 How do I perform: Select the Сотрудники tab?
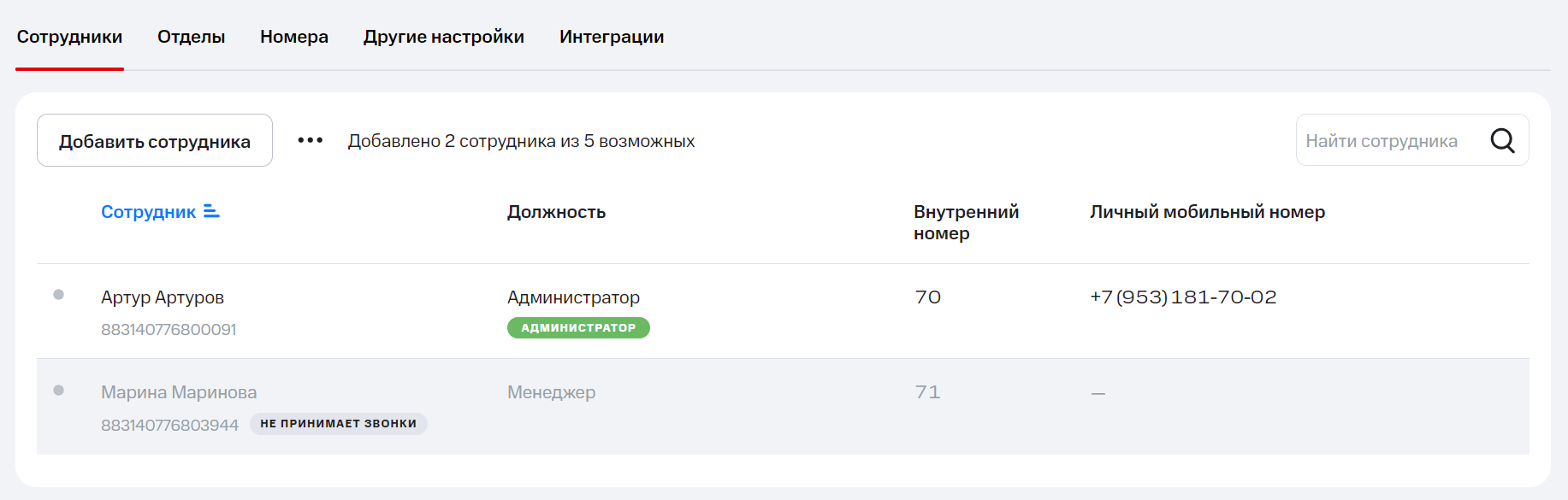[x=69, y=37]
